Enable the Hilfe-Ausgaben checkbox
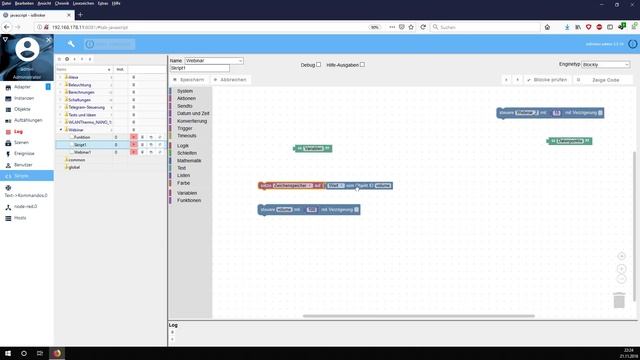The image size is (640, 360). [362, 64]
